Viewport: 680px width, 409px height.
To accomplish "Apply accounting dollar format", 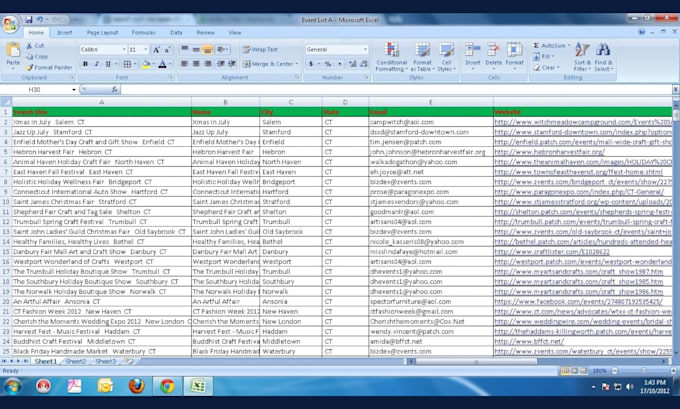I will (x=311, y=64).
